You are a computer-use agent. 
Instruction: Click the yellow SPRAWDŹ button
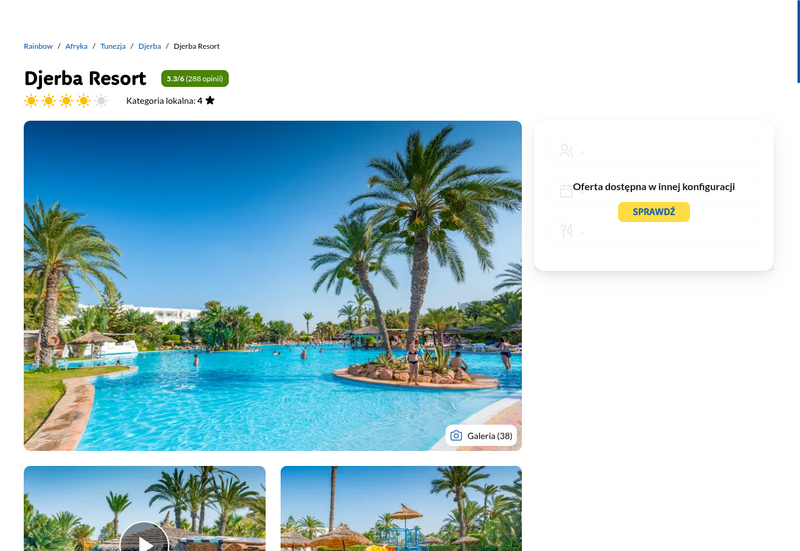click(654, 212)
